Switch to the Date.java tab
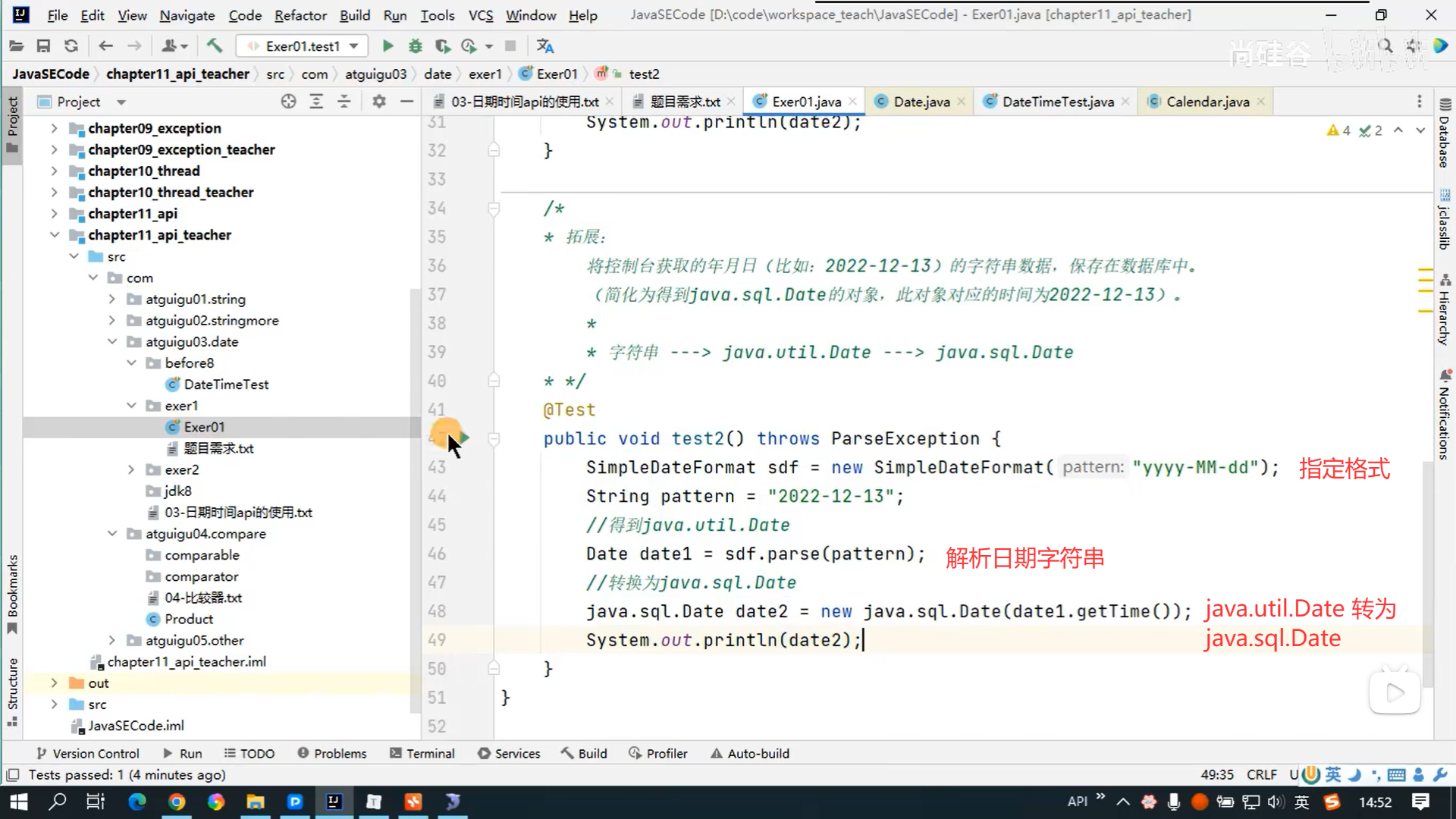This screenshot has height=819, width=1456. [x=921, y=102]
